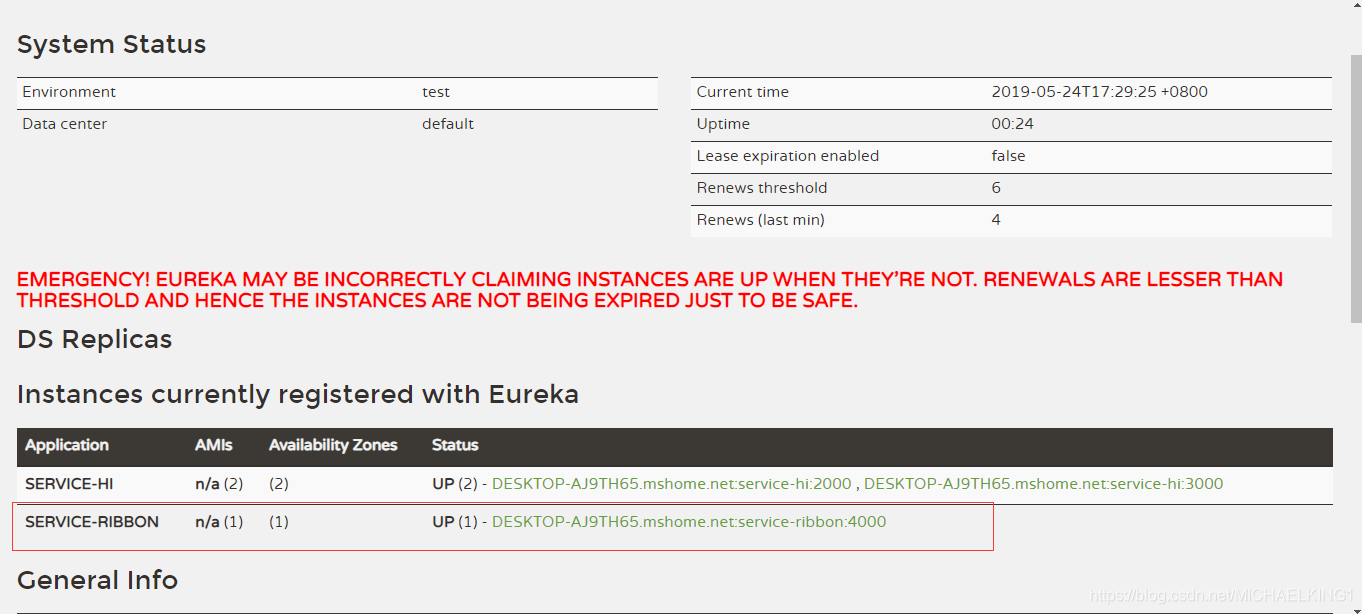This screenshot has height=614, width=1362.
Task: Click the (1) availability zones cell for SERVICE-RIBBON
Action: point(279,522)
